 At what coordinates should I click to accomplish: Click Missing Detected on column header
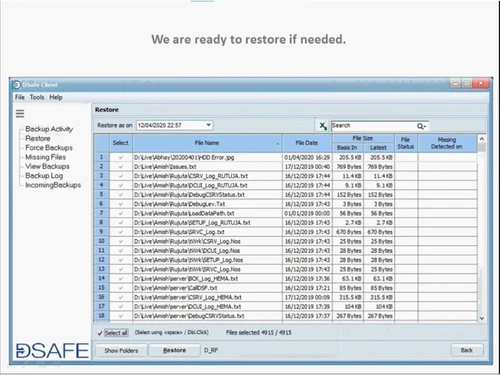coord(447,143)
